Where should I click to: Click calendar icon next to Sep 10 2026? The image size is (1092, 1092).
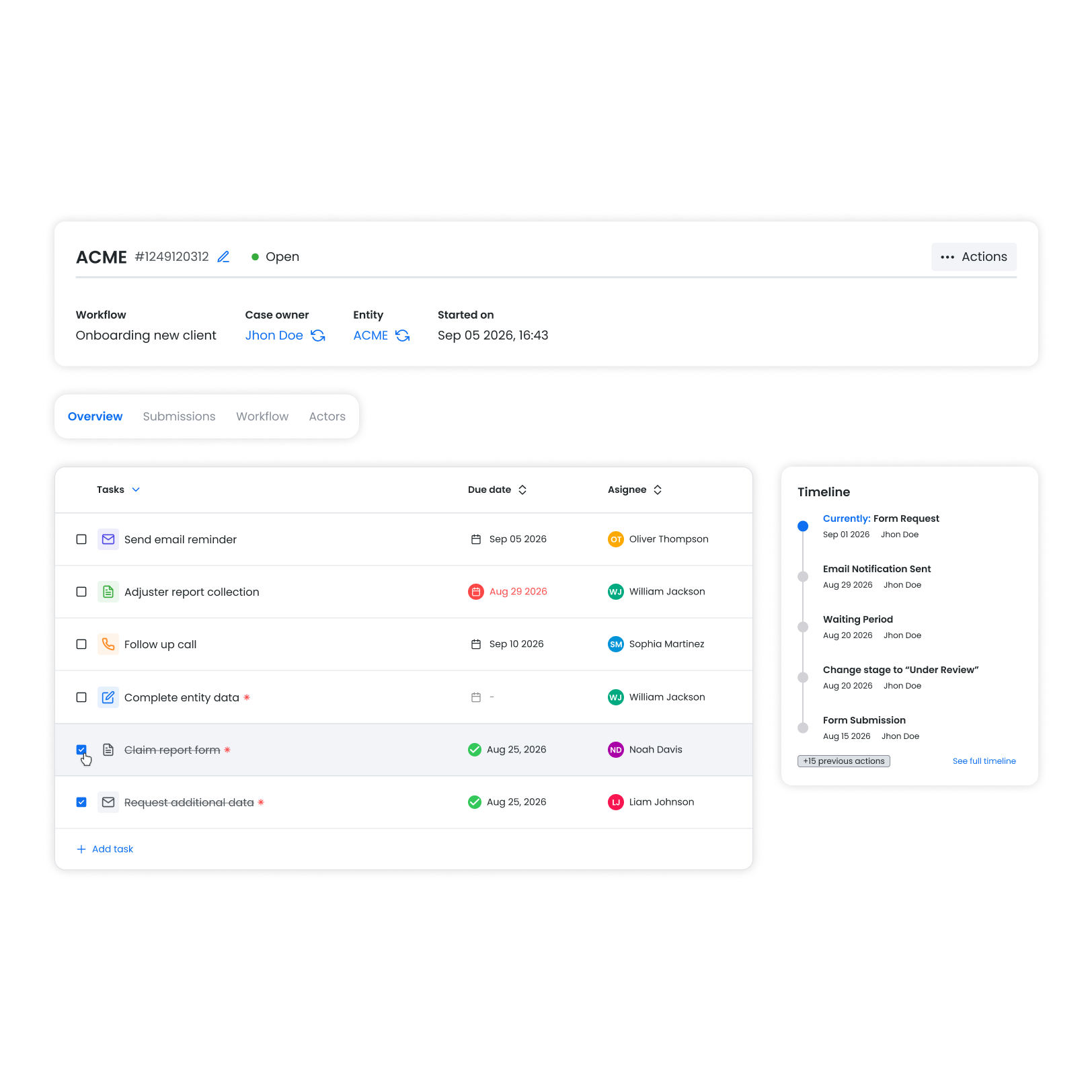click(x=476, y=644)
